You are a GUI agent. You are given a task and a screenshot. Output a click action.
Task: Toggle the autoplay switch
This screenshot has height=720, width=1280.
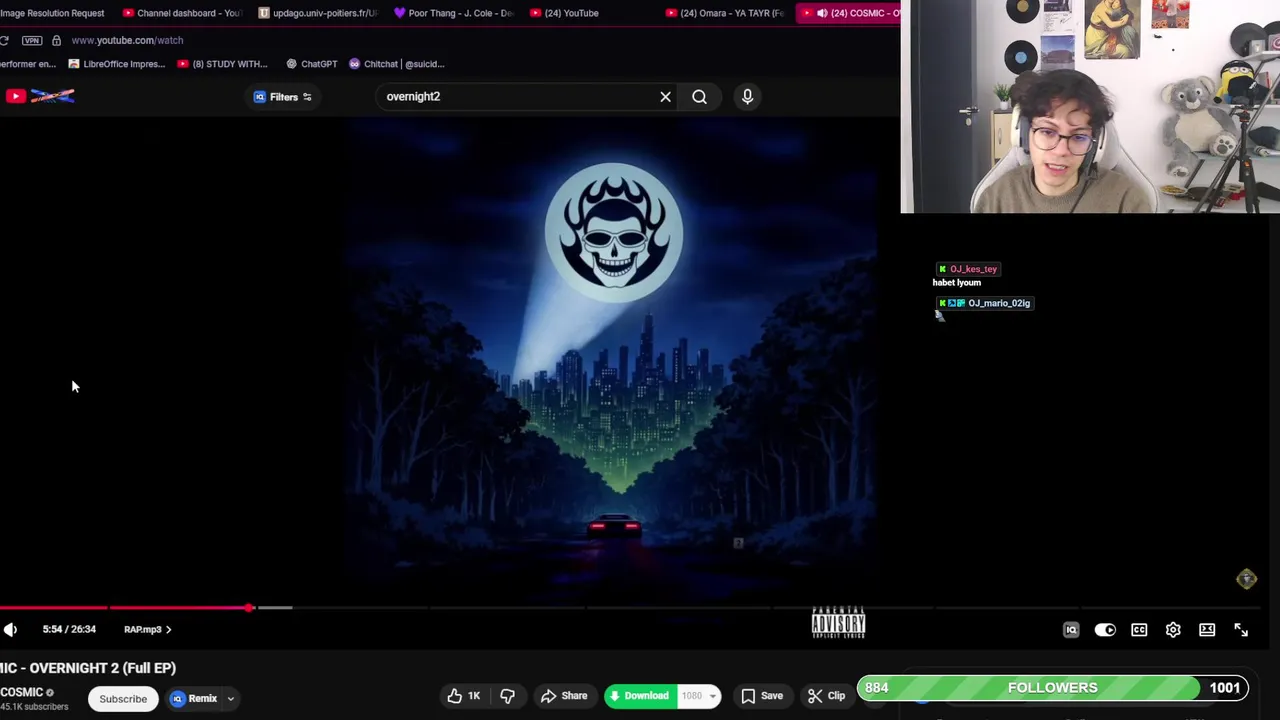1105,630
